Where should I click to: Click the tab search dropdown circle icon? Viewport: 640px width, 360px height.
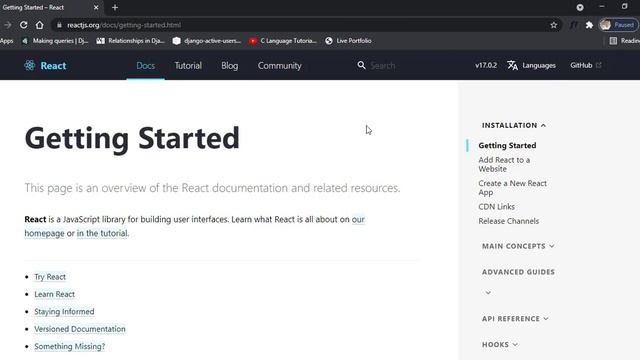(580, 7)
